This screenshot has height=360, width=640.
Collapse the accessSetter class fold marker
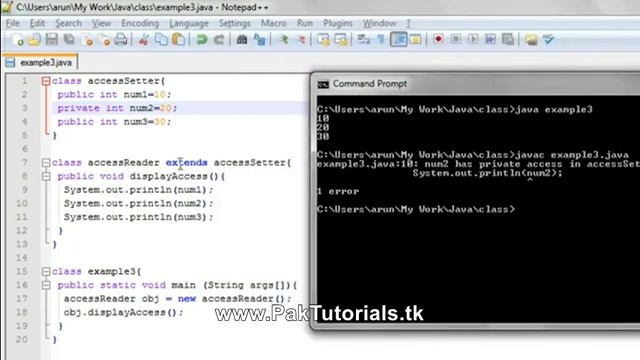[x=46, y=81]
